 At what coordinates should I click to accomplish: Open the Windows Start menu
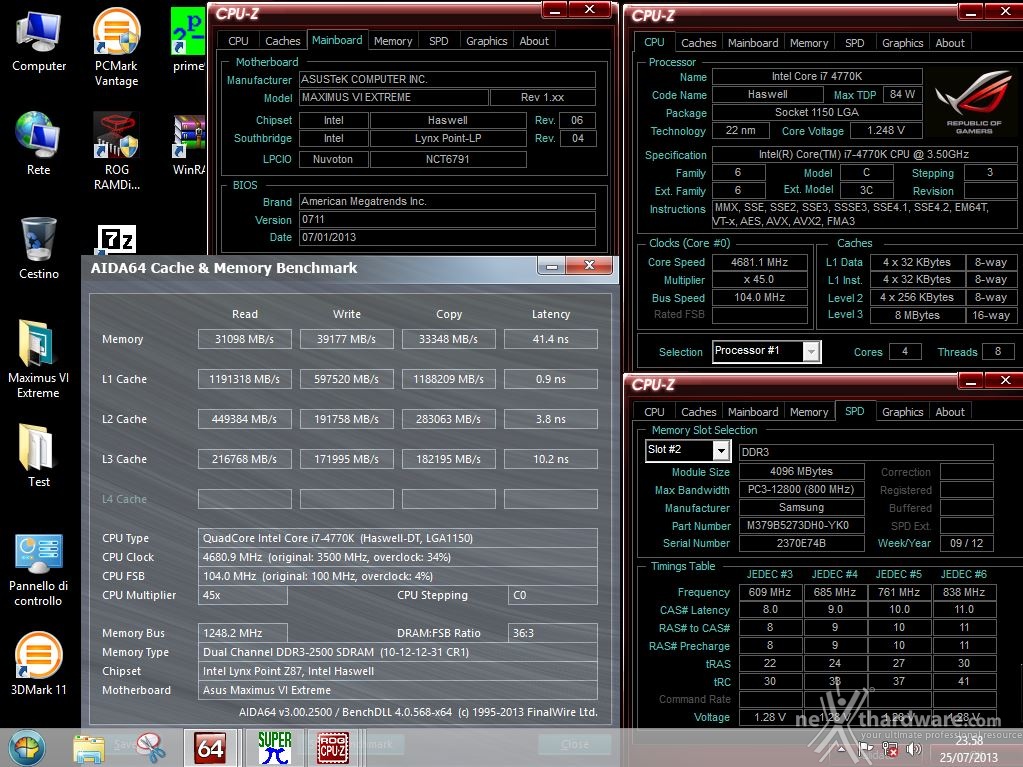pyautogui.click(x=27, y=747)
